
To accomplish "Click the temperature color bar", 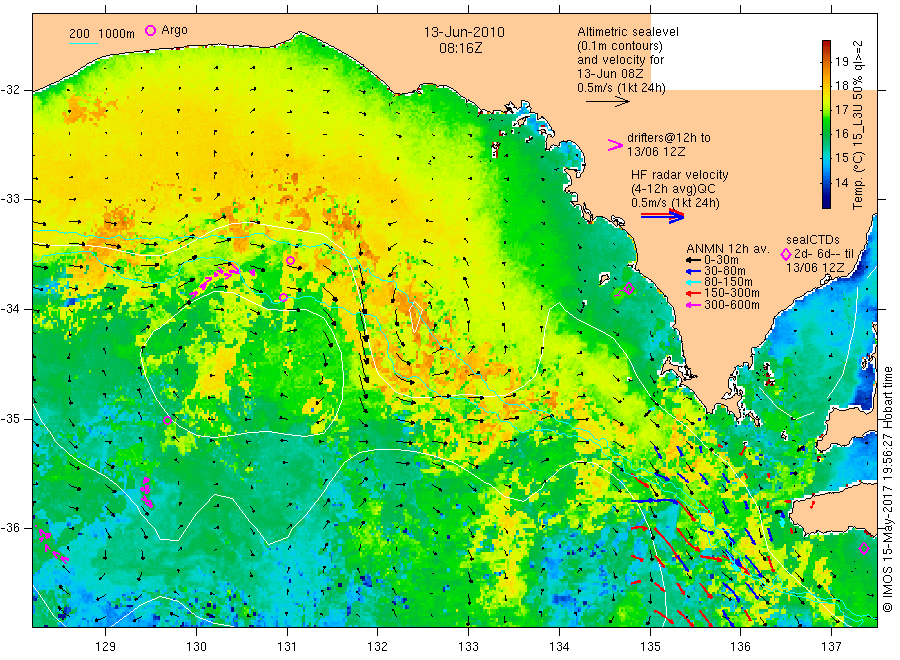I will [x=826, y=124].
